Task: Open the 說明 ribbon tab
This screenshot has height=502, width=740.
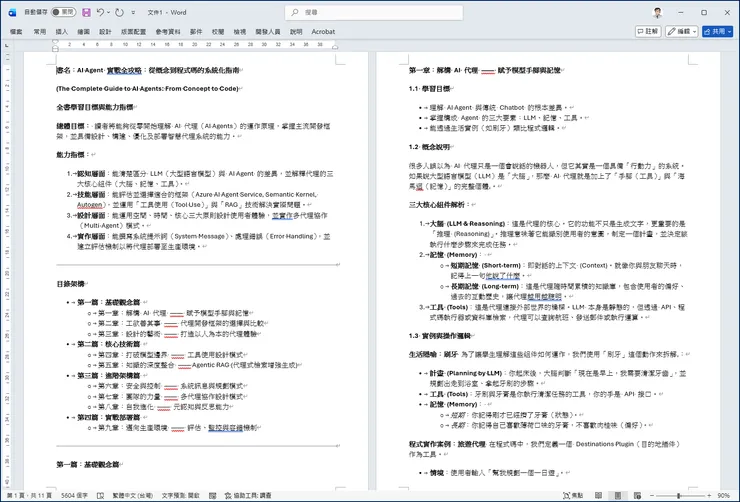Action: click(296, 32)
